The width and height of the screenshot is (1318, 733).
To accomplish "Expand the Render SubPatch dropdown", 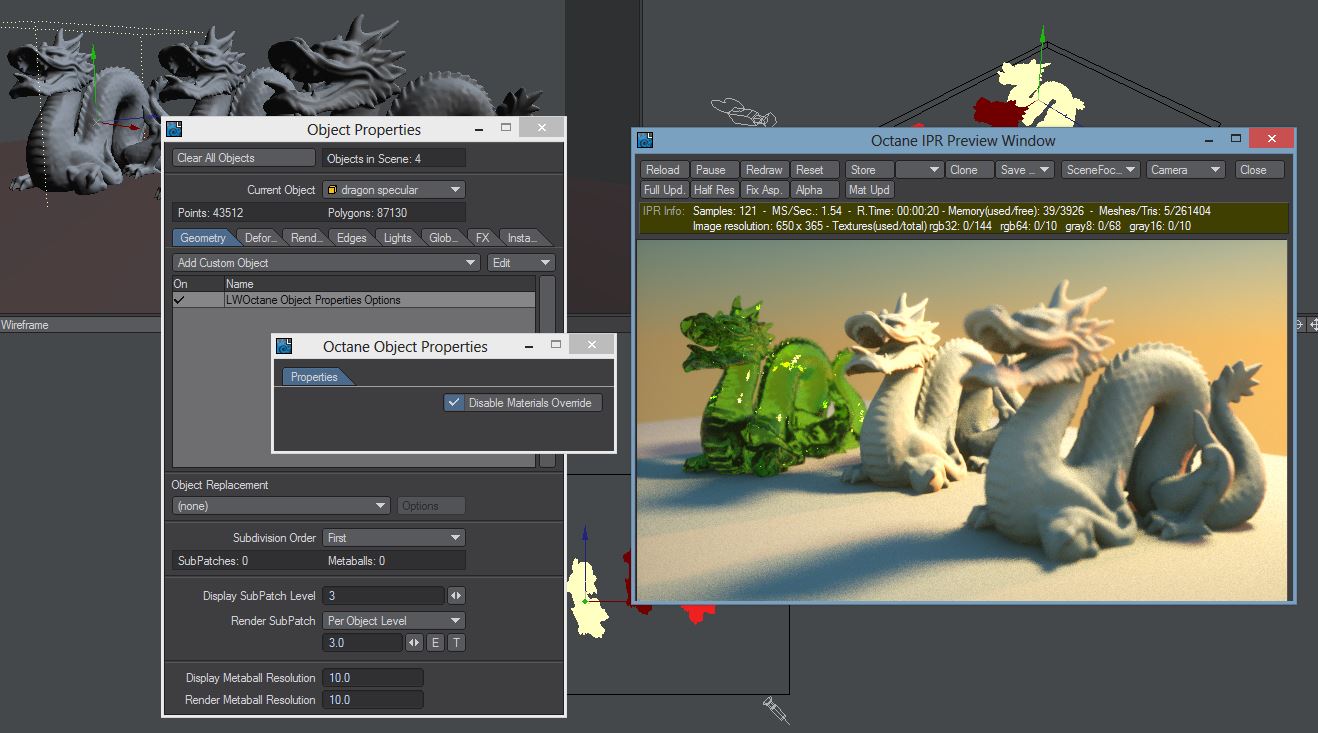I will point(394,621).
